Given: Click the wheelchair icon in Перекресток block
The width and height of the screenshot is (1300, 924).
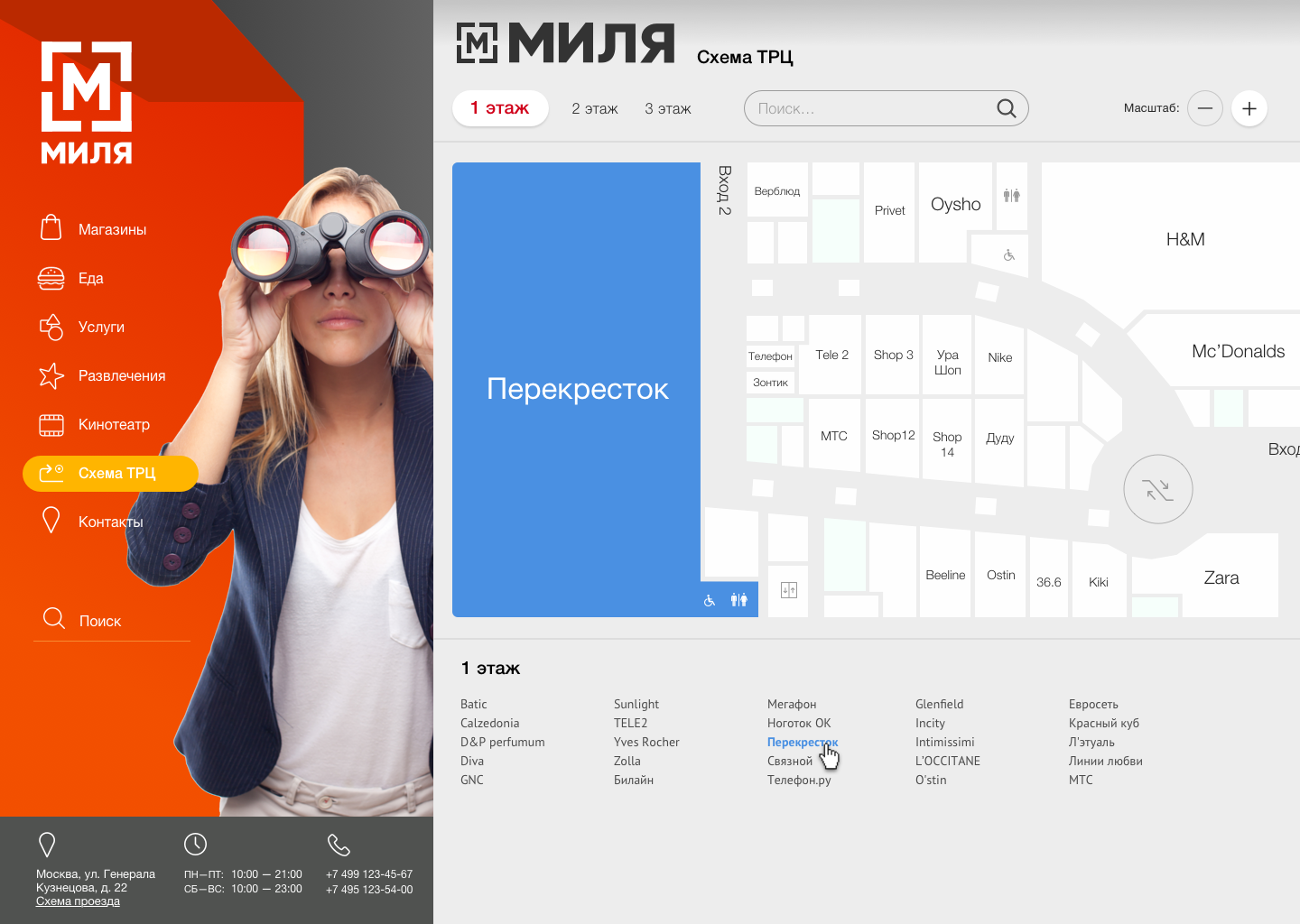Looking at the screenshot, I should click(710, 600).
